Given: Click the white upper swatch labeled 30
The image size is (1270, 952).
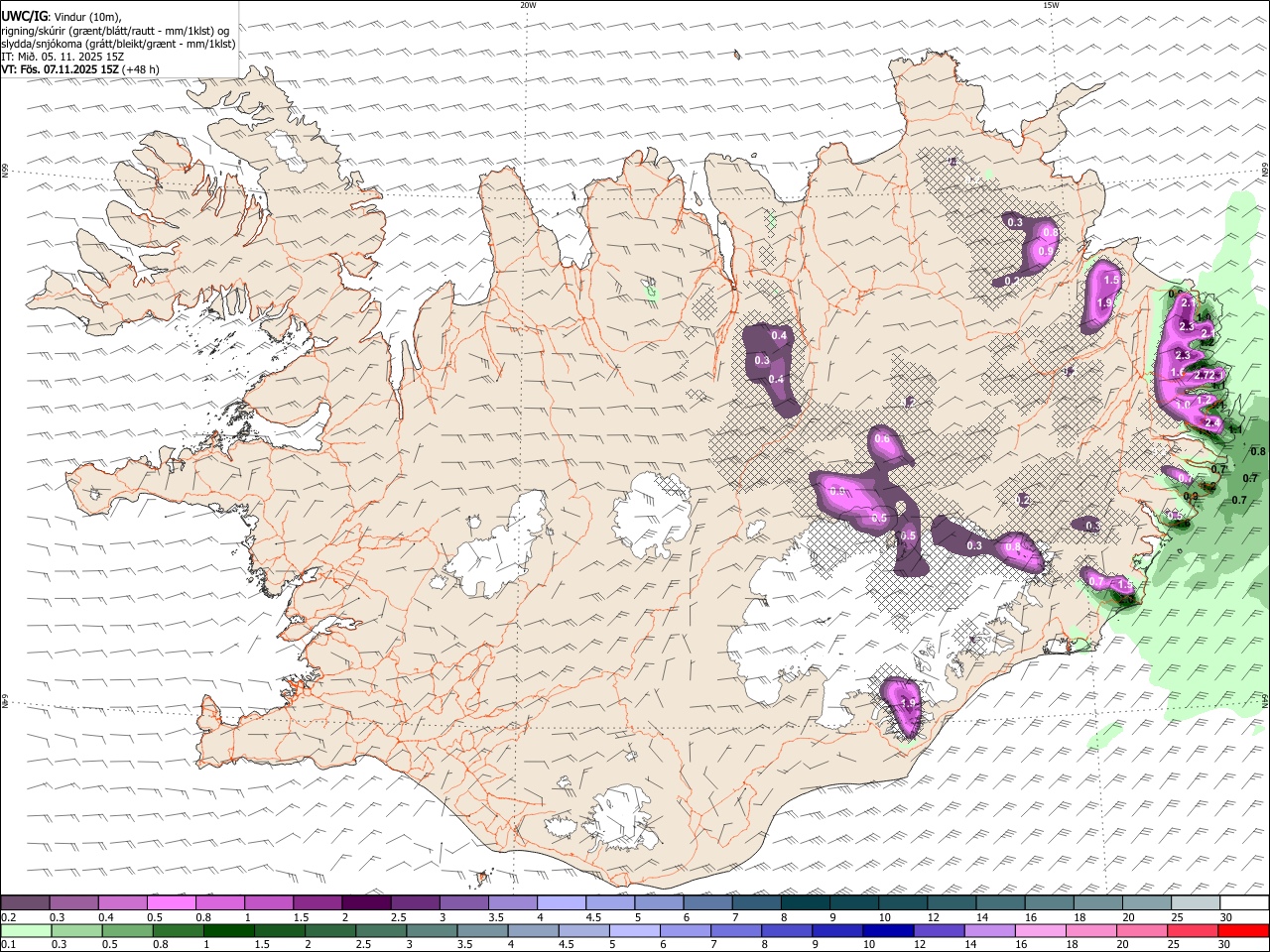Looking at the screenshot, I should [1244, 903].
